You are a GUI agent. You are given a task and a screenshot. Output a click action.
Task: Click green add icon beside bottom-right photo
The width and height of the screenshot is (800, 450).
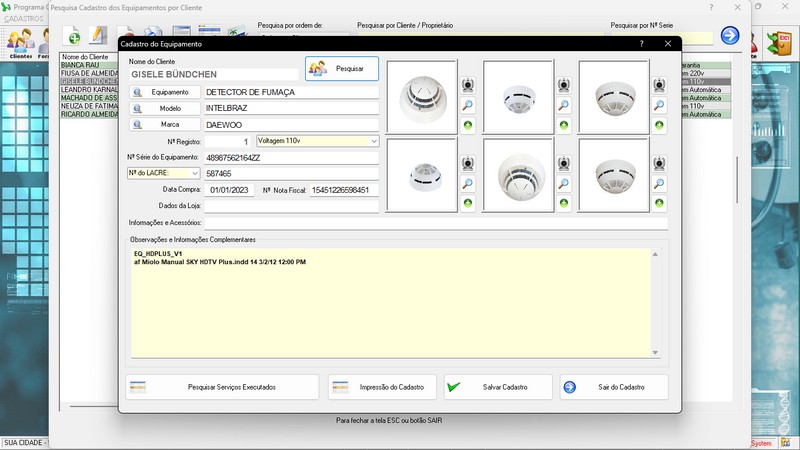(658, 203)
